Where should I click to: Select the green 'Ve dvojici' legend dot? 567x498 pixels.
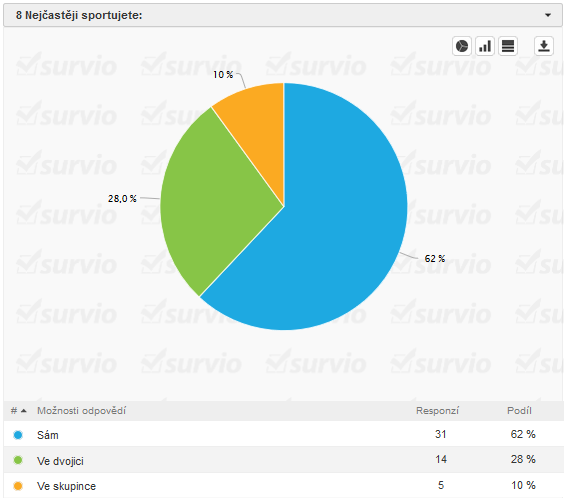[x=18, y=460]
